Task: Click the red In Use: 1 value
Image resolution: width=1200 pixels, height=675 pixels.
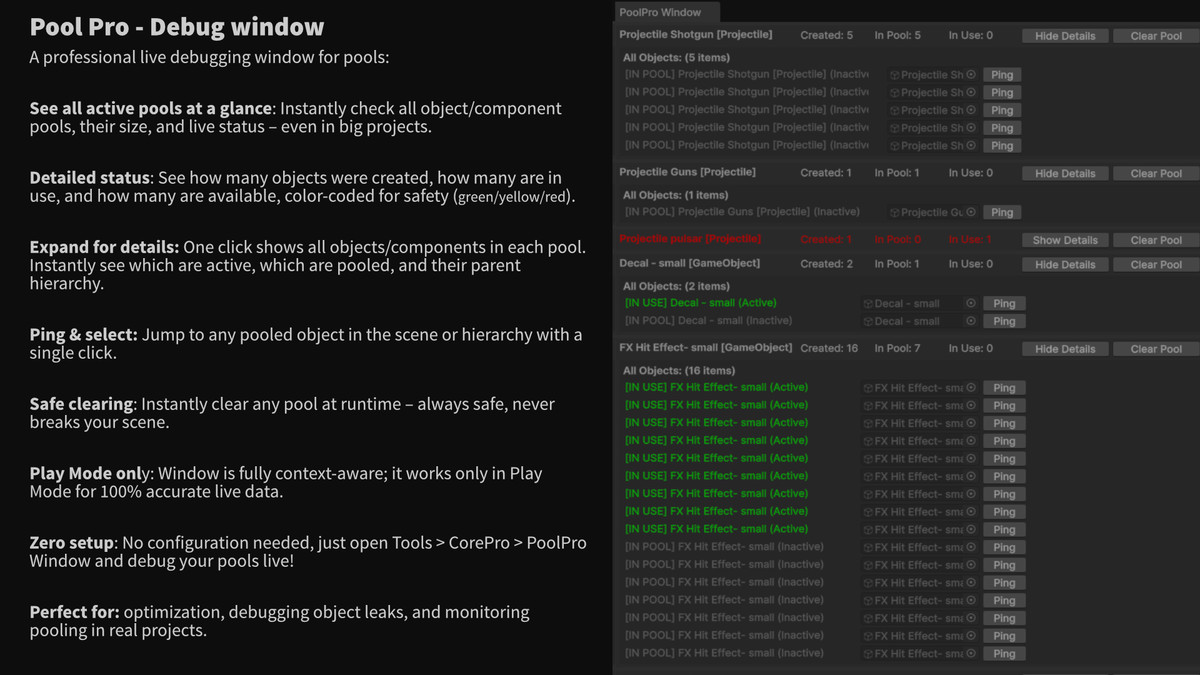Action: point(970,240)
